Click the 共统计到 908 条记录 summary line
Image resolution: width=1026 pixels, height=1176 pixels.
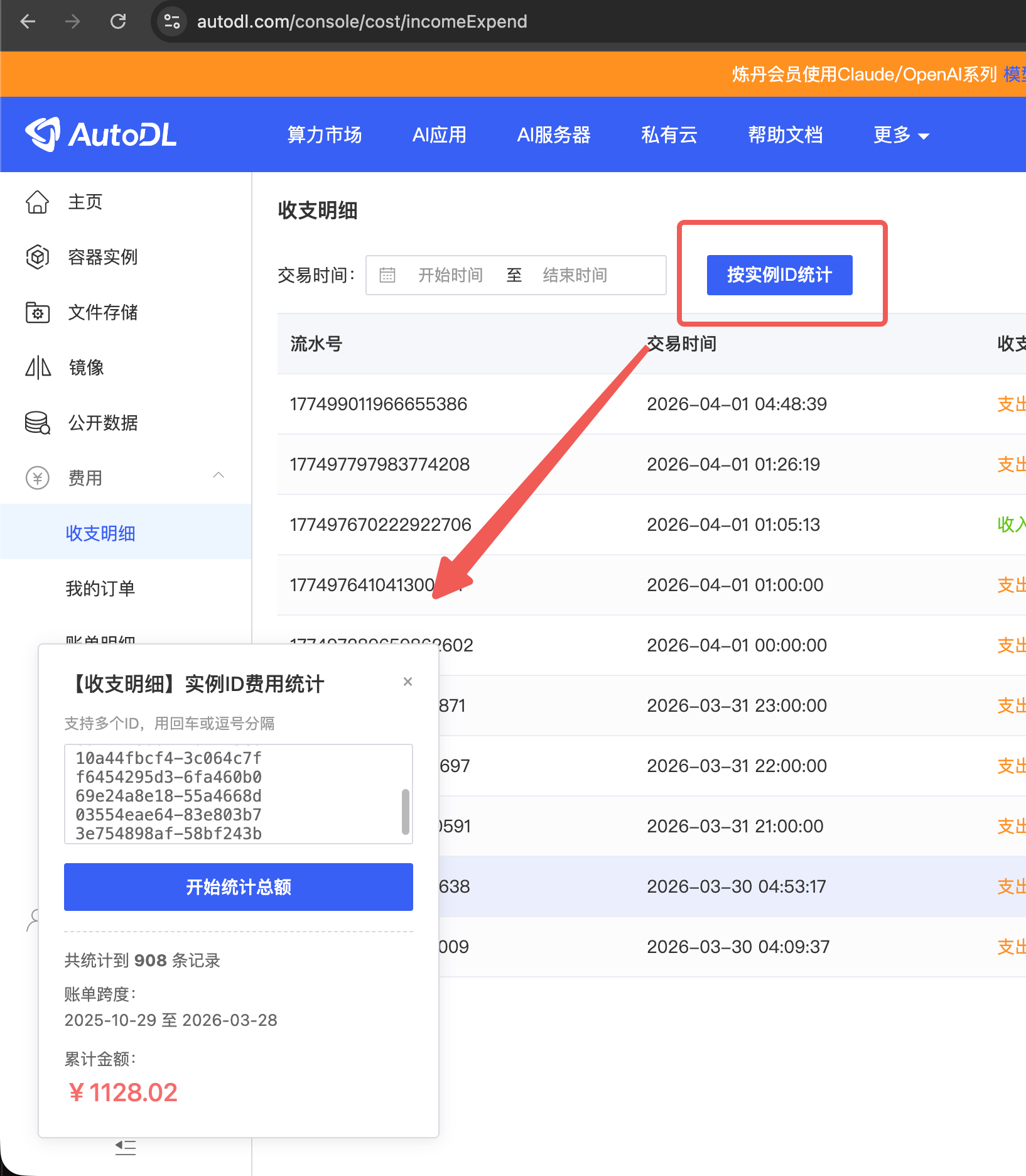pyautogui.click(x=143, y=961)
